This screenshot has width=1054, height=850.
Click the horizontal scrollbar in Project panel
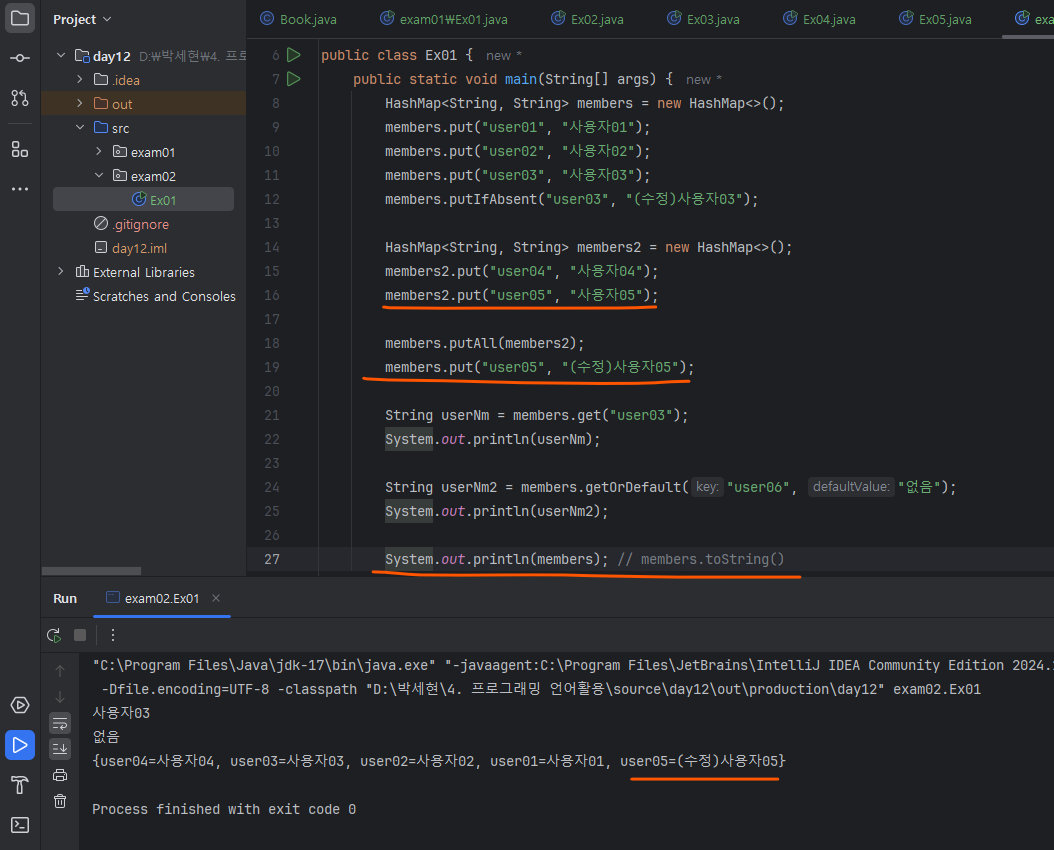pos(91,571)
